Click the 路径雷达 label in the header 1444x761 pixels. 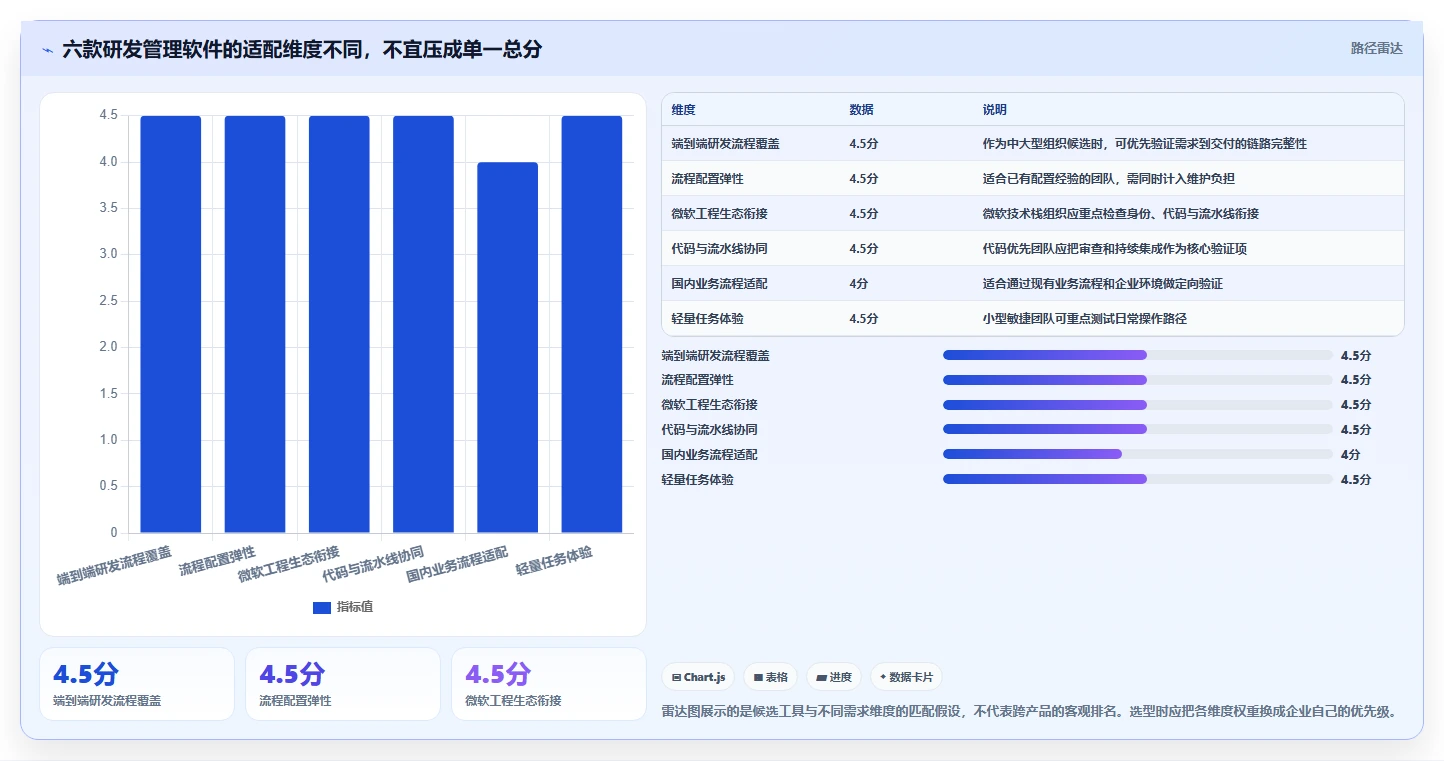pyautogui.click(x=1377, y=48)
